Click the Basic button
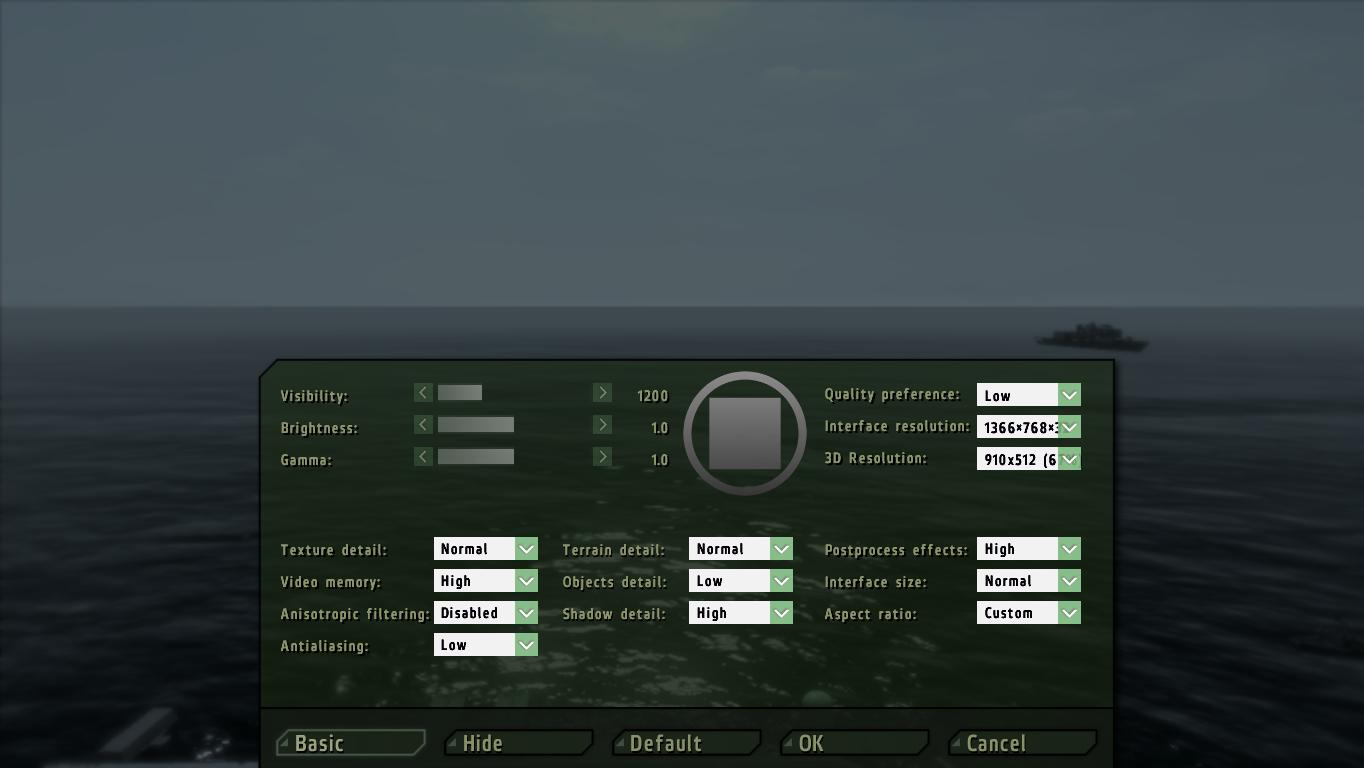The width and height of the screenshot is (1364, 768). (x=351, y=743)
